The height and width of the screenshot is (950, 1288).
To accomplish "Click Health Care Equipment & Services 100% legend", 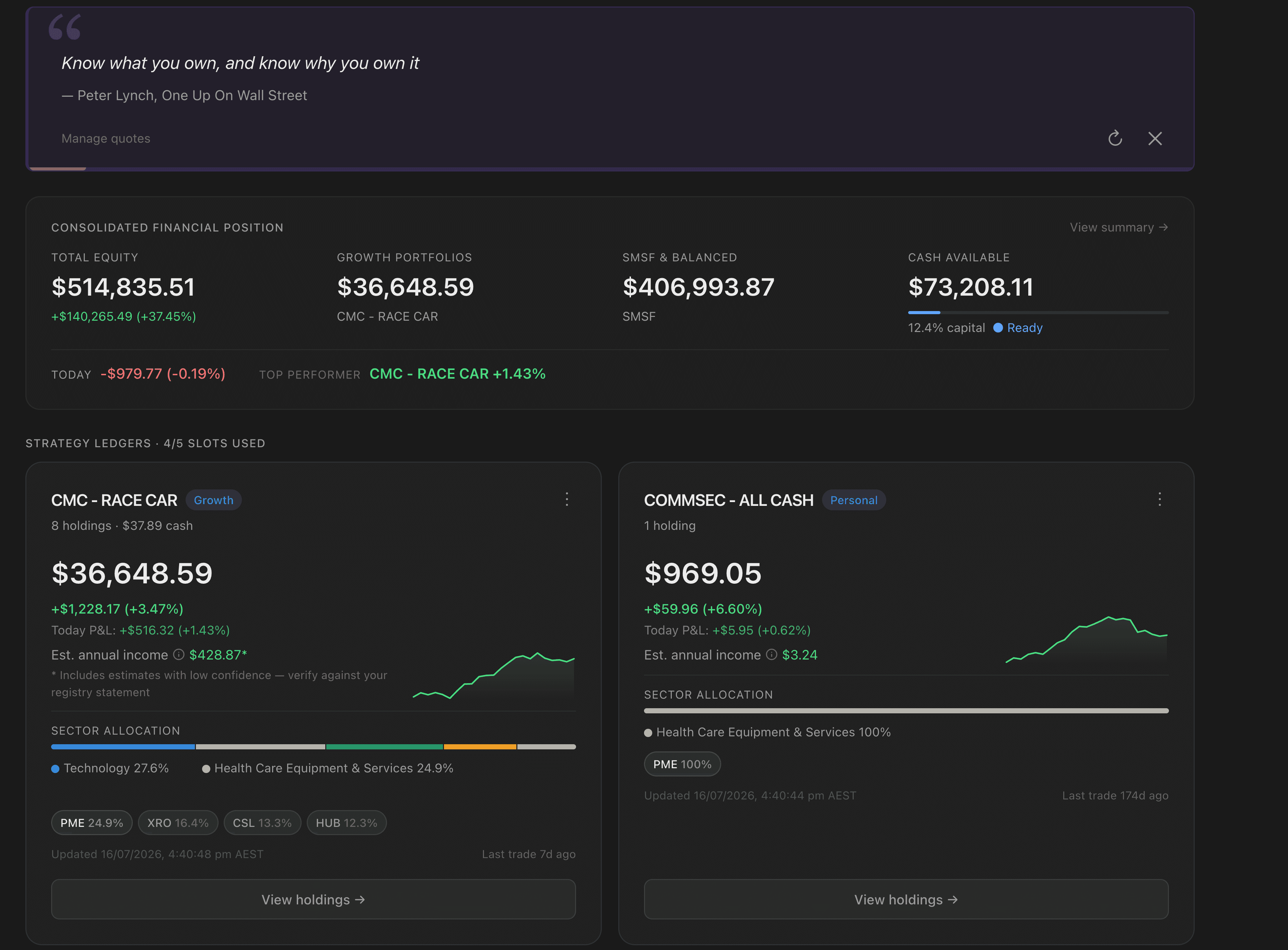I will tap(768, 732).
